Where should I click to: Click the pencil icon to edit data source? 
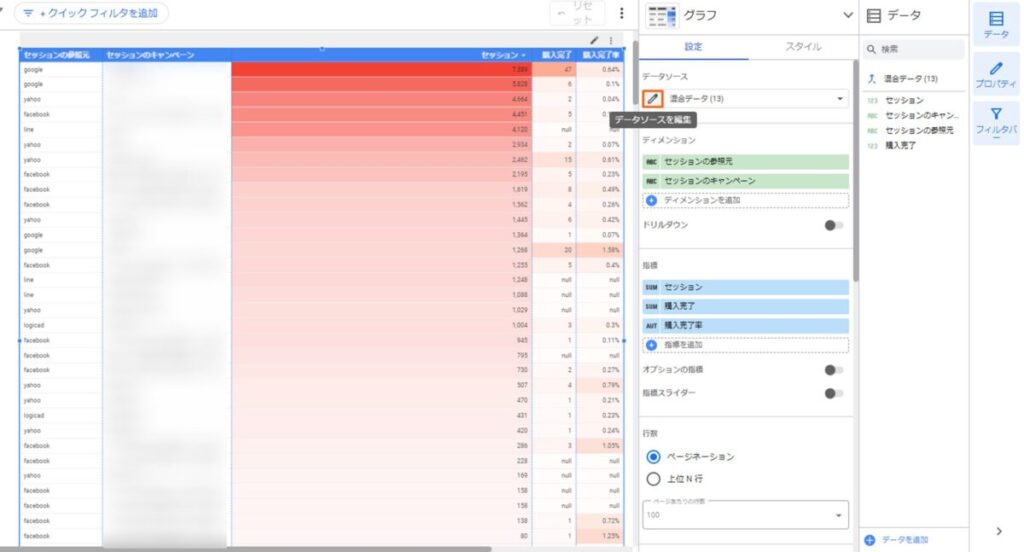pos(652,99)
